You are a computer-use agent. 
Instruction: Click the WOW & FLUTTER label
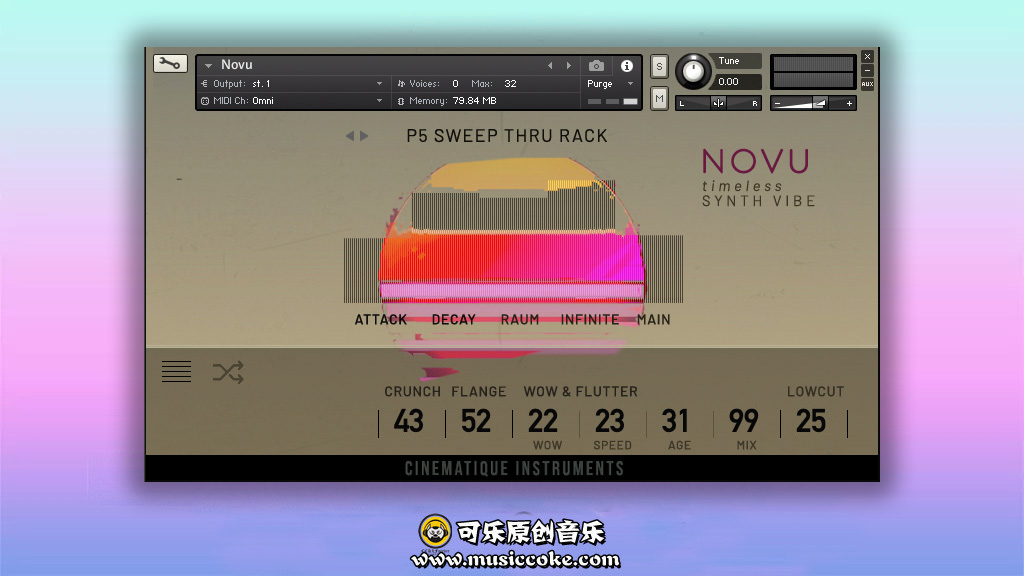(581, 391)
